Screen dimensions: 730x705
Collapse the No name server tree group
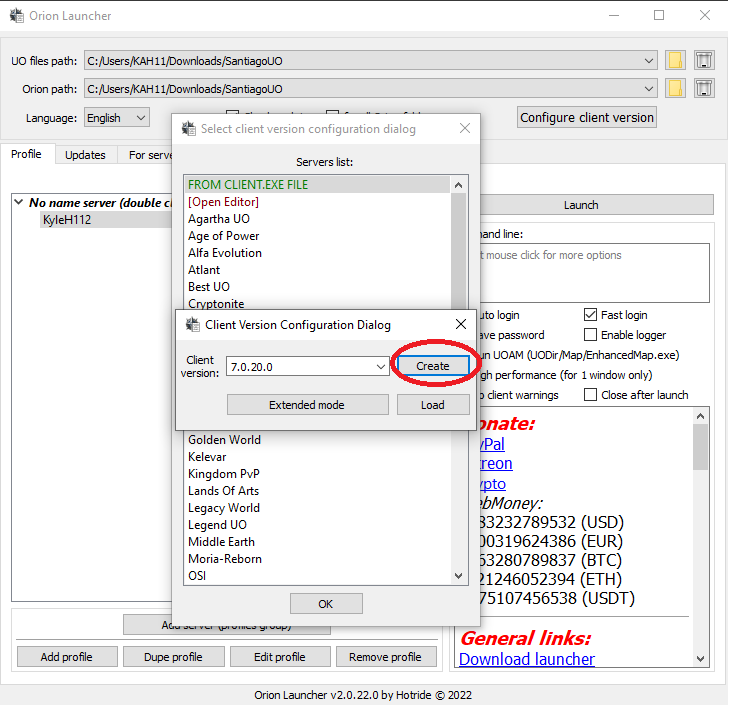[19, 203]
